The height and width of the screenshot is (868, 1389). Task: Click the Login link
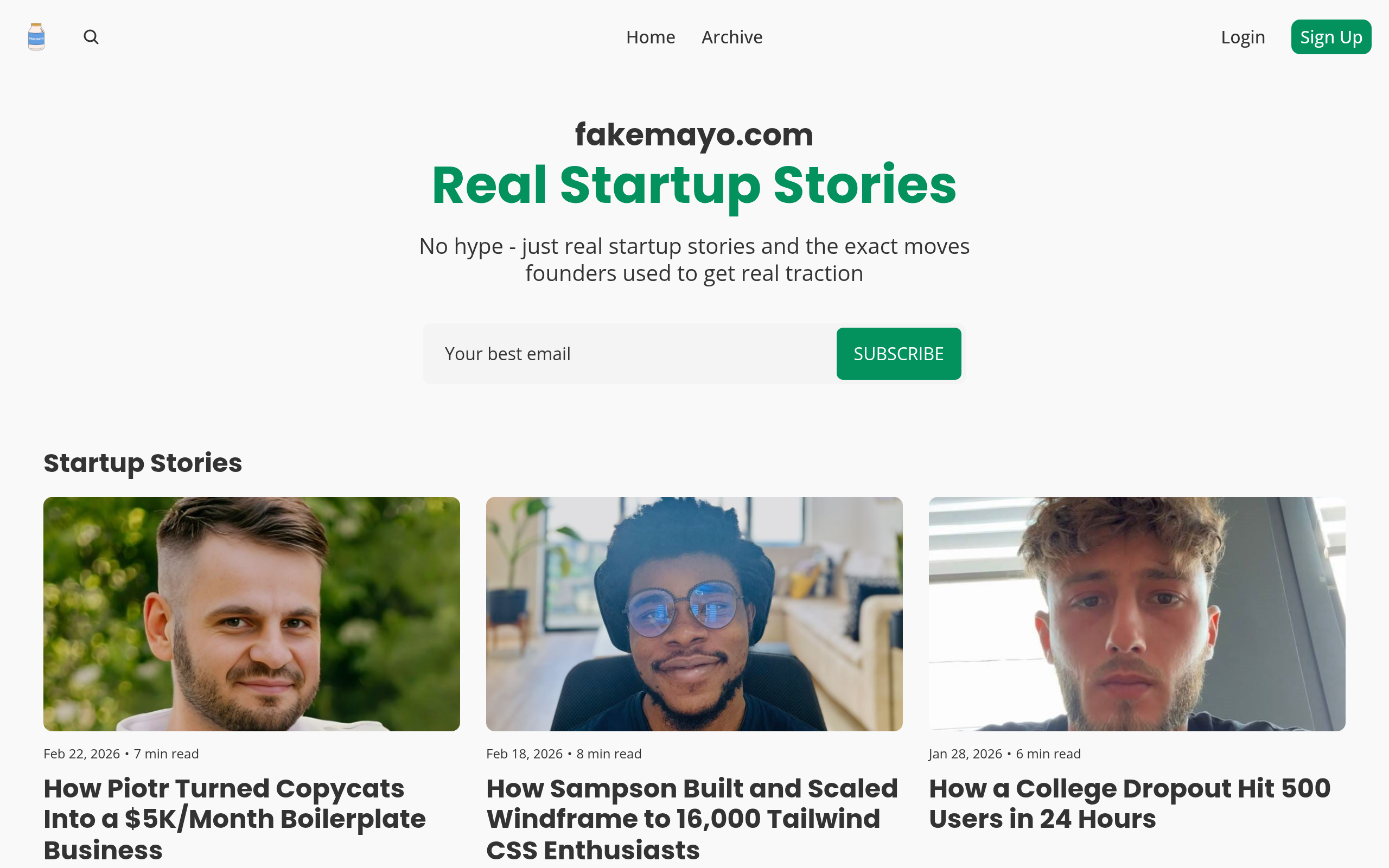pos(1243,37)
